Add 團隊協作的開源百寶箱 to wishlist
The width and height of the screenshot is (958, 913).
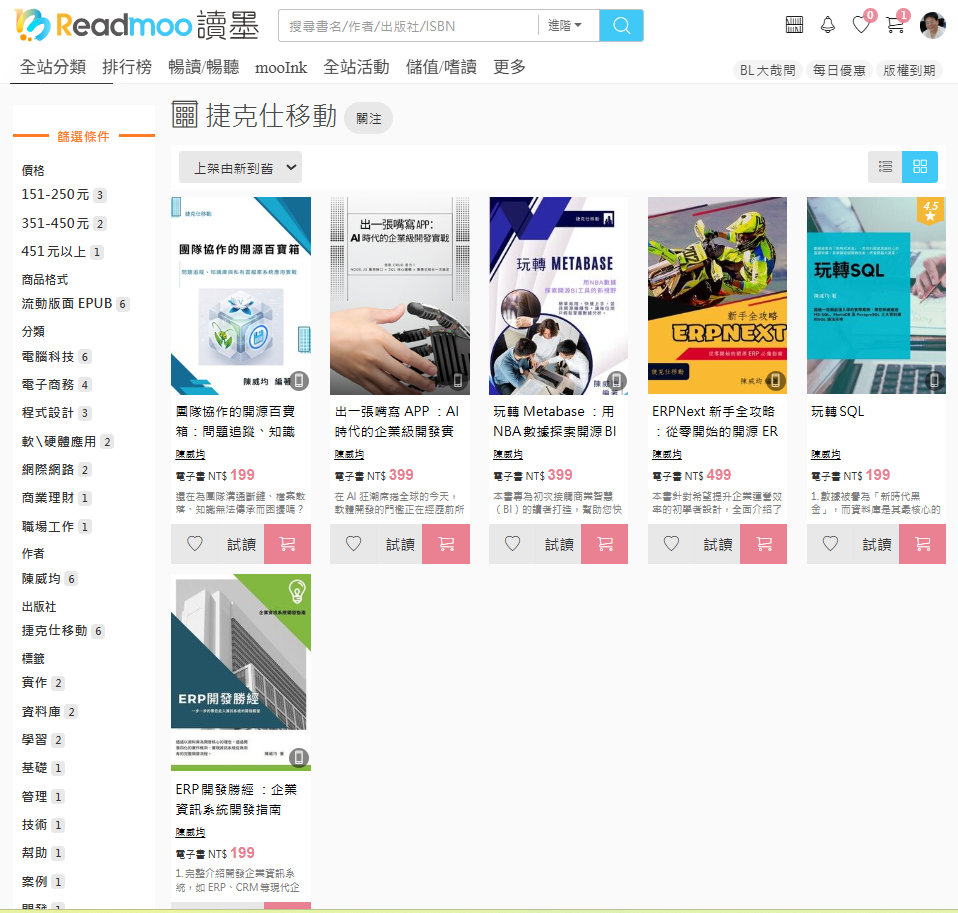194,544
